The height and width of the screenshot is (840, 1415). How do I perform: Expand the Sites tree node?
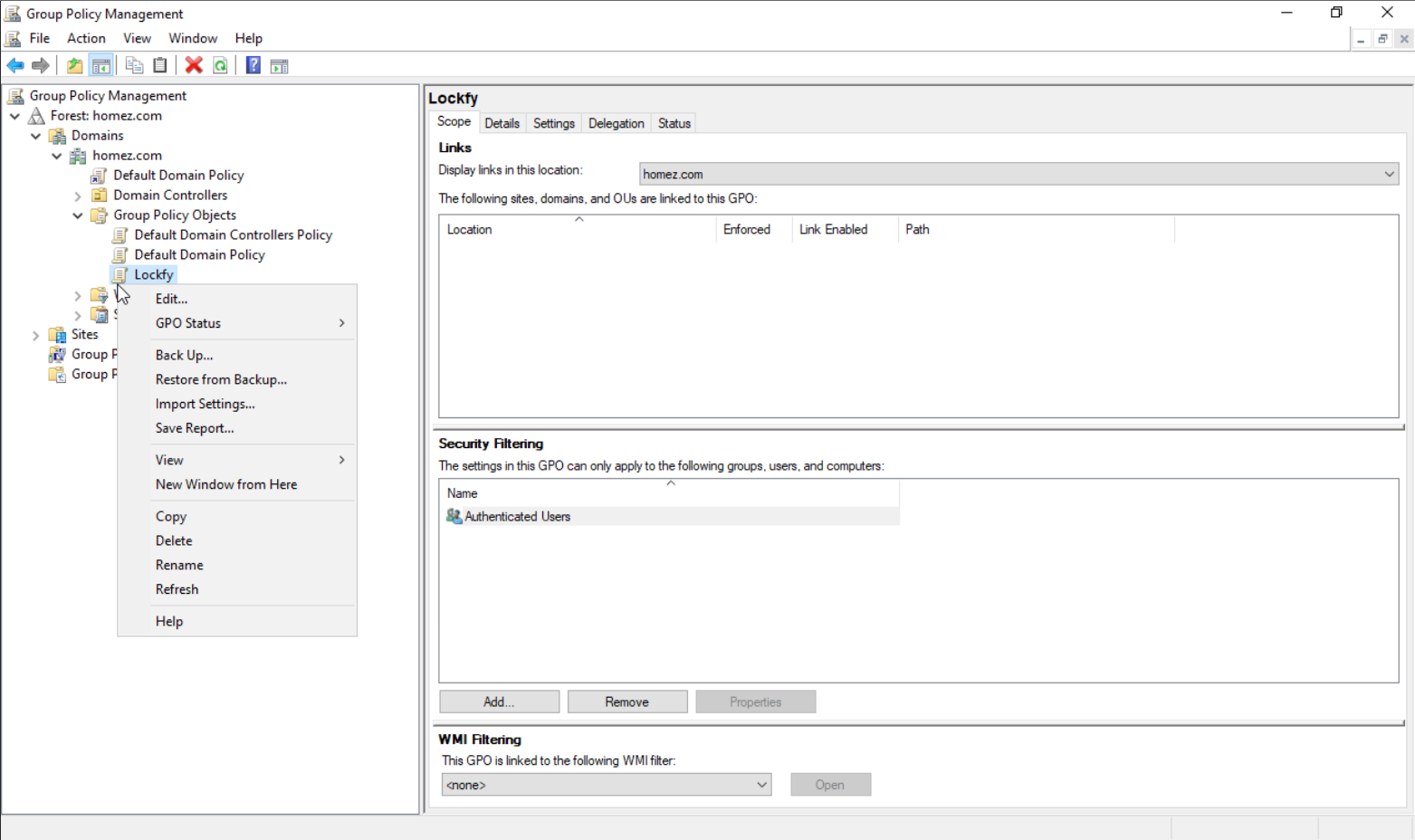[x=35, y=335]
